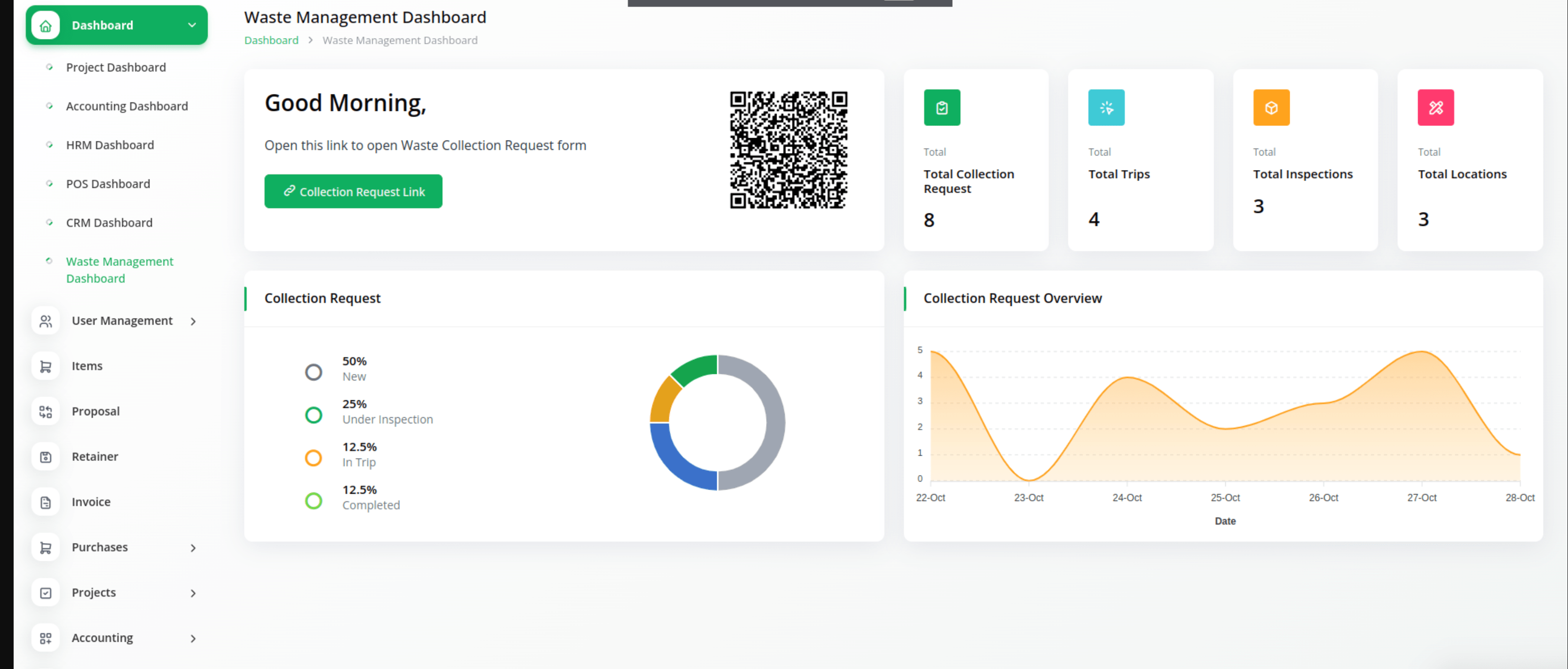Click the Total Trips value 4
The width and height of the screenshot is (1568, 669).
tap(1094, 219)
